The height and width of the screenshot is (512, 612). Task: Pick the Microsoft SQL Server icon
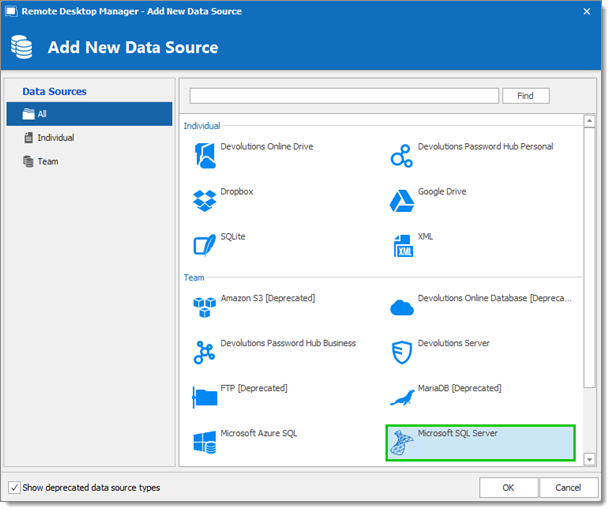402,443
